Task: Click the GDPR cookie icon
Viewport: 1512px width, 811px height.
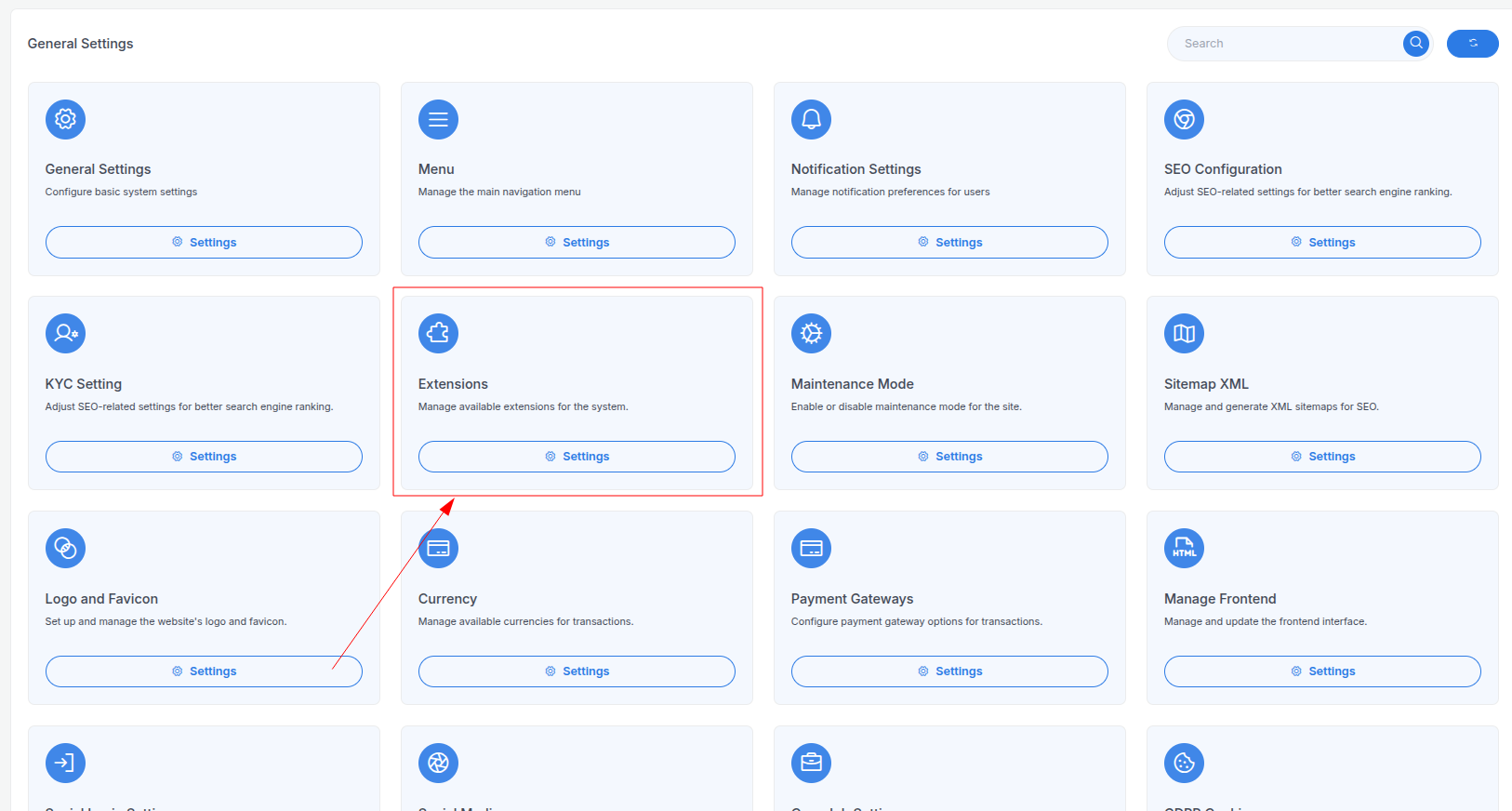Action: click(1184, 763)
